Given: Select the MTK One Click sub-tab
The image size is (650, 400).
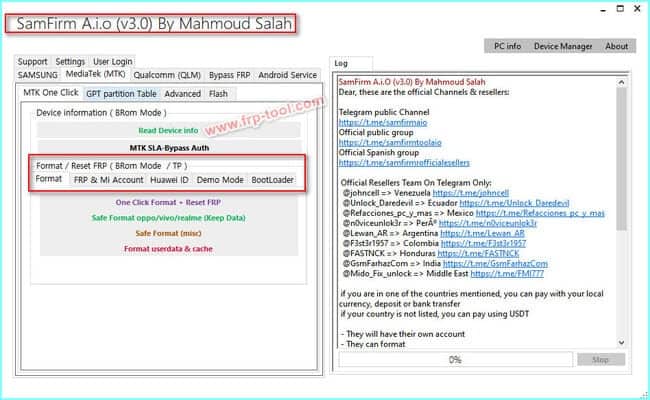Looking at the screenshot, I should coord(51,92).
